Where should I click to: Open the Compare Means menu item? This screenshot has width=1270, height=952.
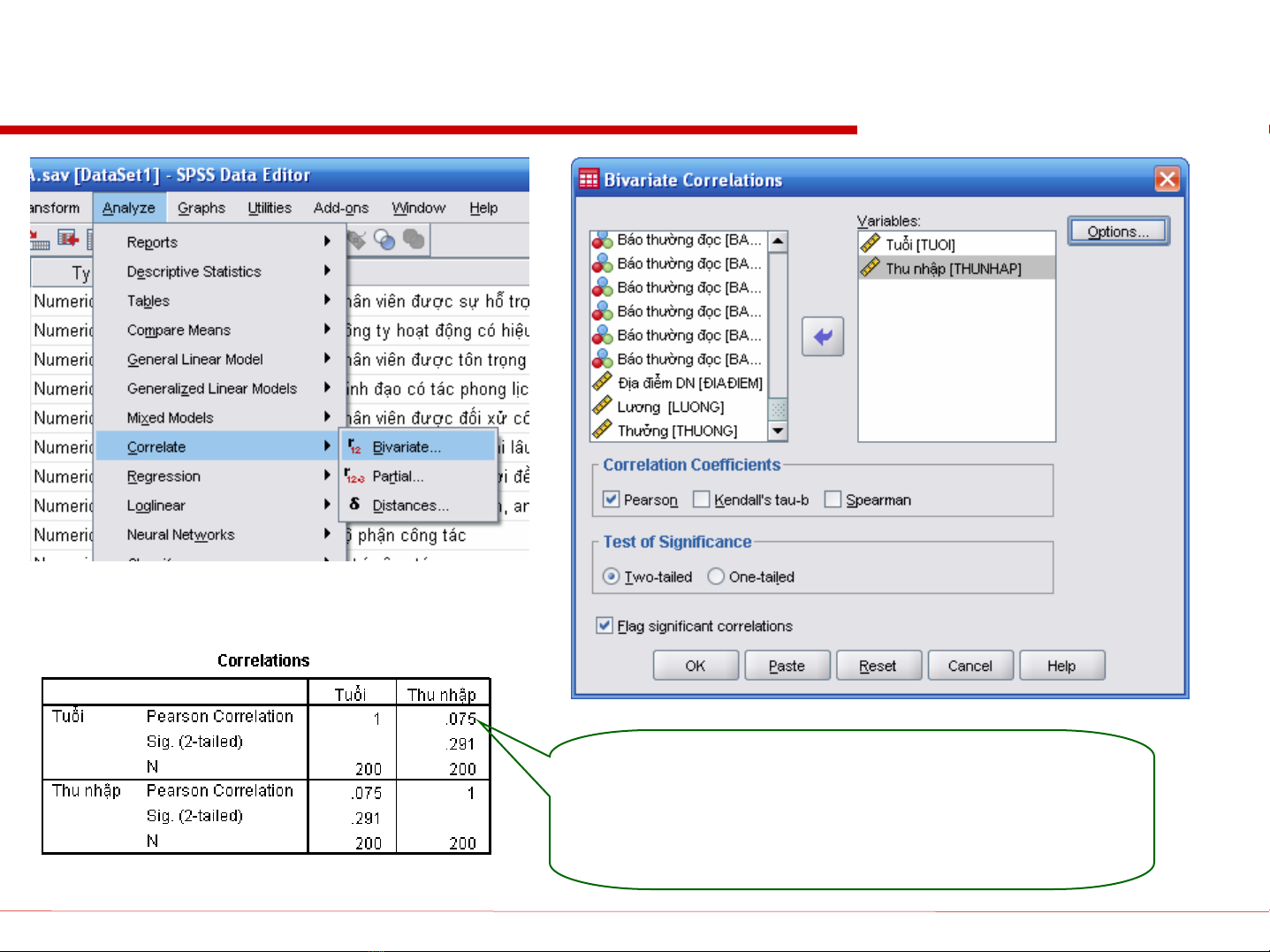[x=179, y=330]
